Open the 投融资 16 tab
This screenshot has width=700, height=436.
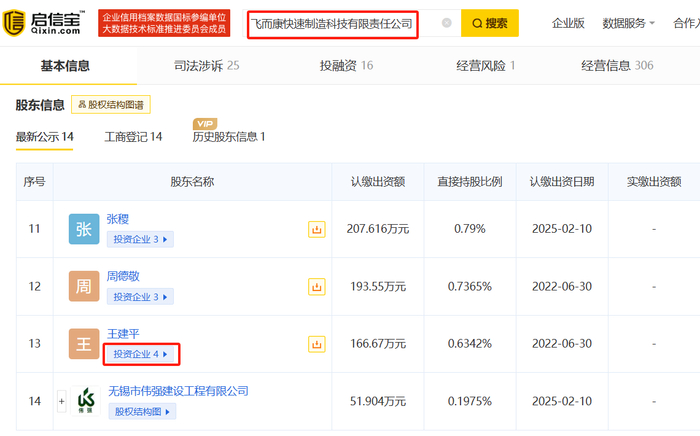[x=346, y=66]
